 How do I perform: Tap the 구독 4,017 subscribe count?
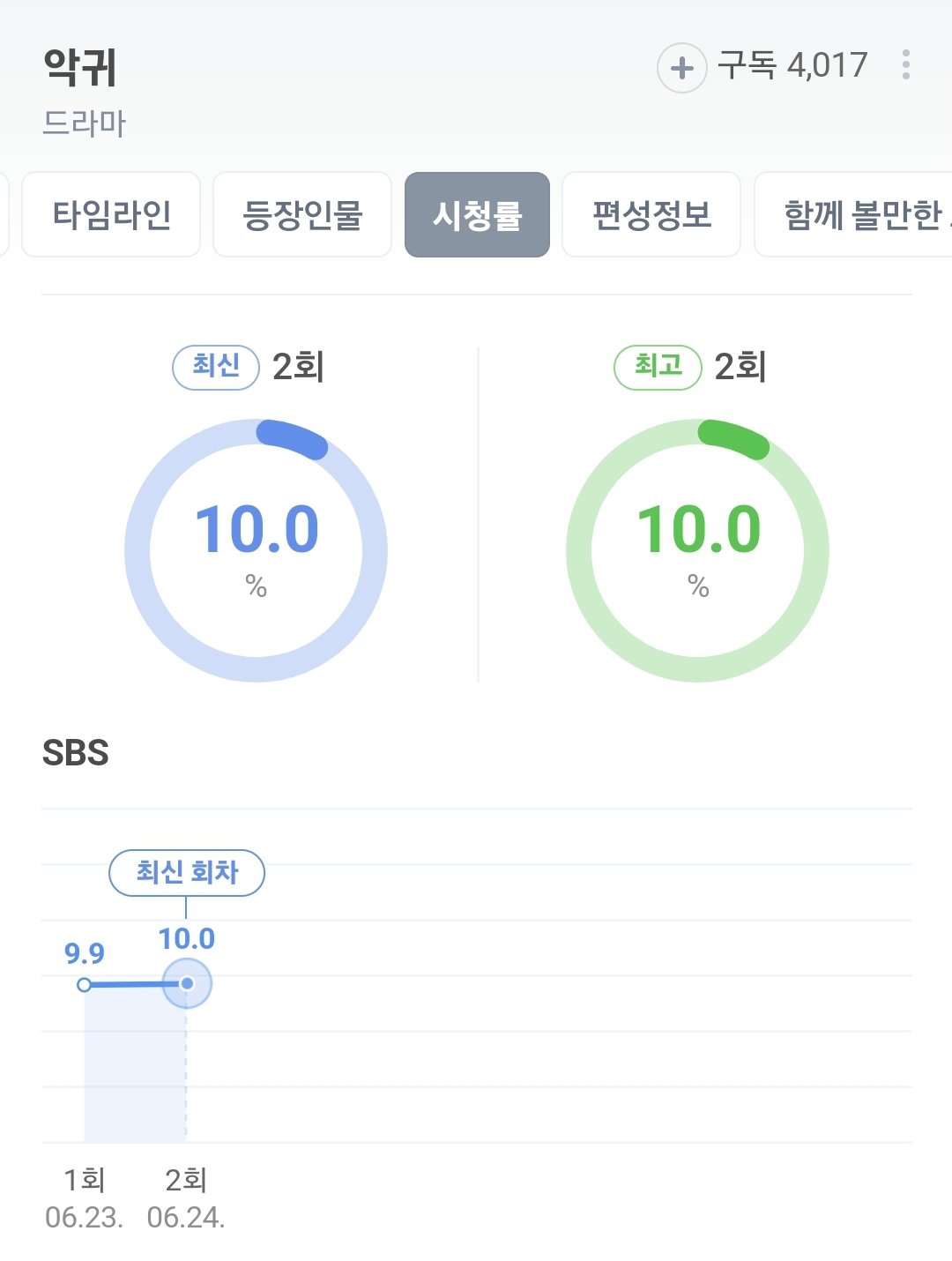[792, 65]
